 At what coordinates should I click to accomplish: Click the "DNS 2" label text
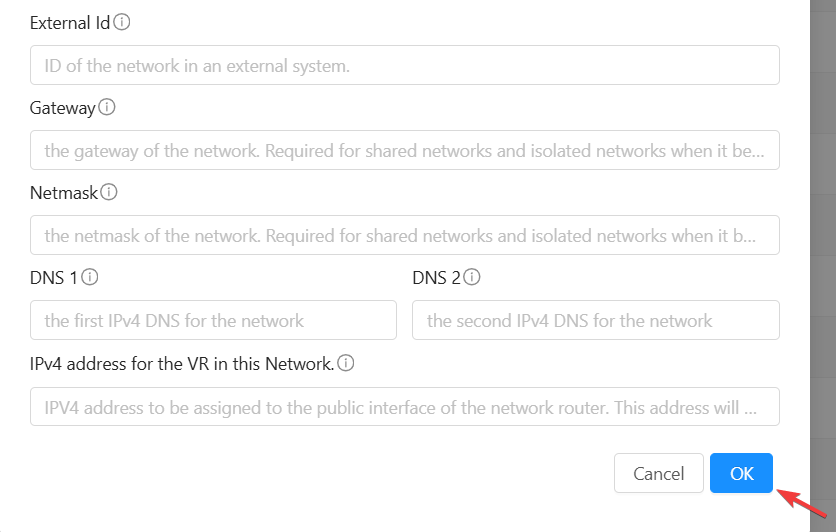(x=436, y=278)
